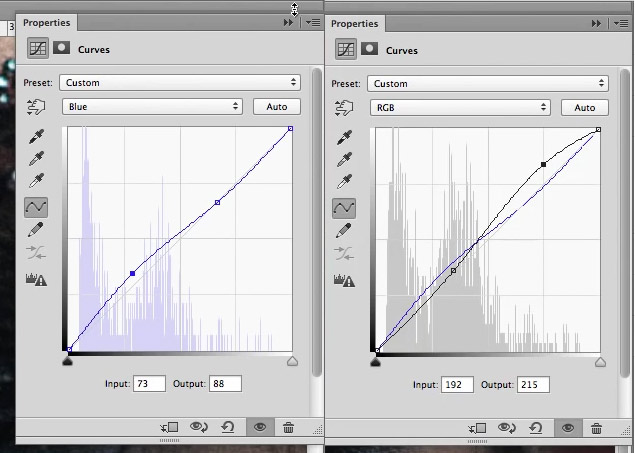The width and height of the screenshot is (635, 453).
Task: View previous state in right Properties panel
Action: (x=507, y=428)
